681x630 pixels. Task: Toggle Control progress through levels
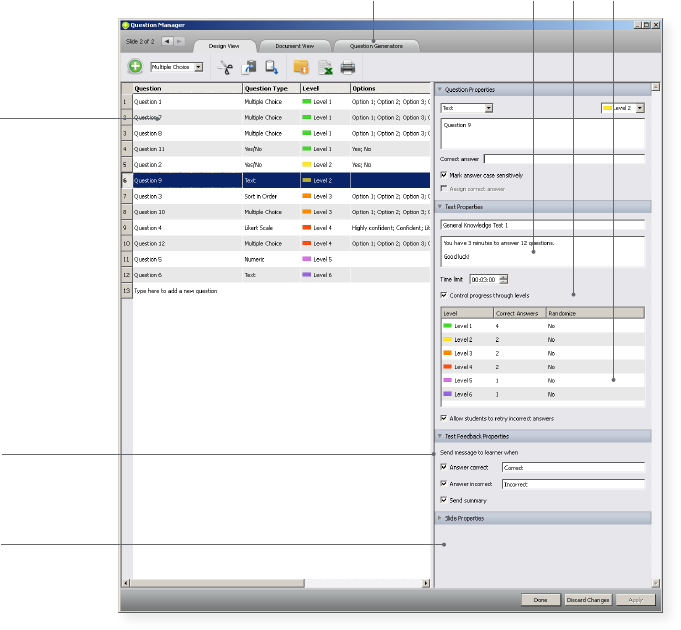point(443,295)
